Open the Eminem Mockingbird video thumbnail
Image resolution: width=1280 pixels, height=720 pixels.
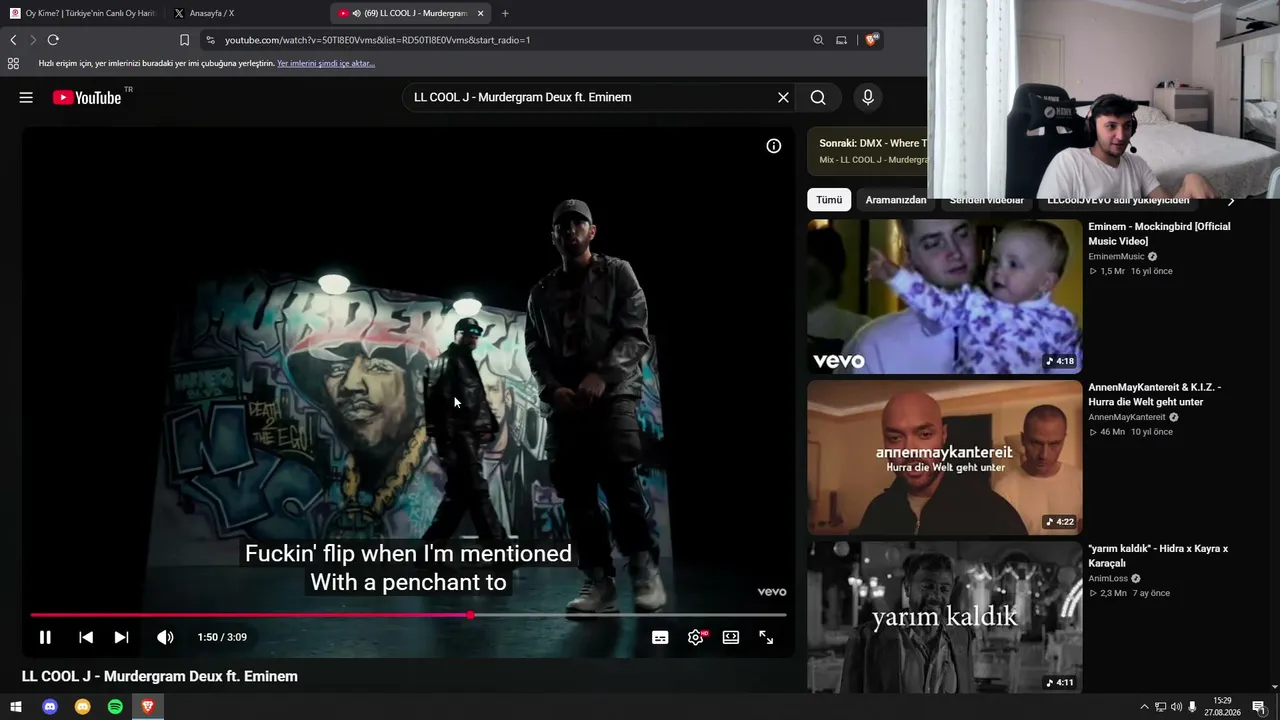tap(944, 297)
